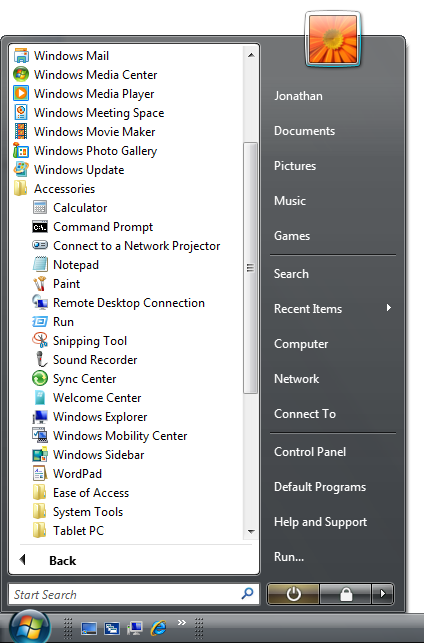Open Windows Update icon
The width and height of the screenshot is (424, 643).
(x=21, y=169)
